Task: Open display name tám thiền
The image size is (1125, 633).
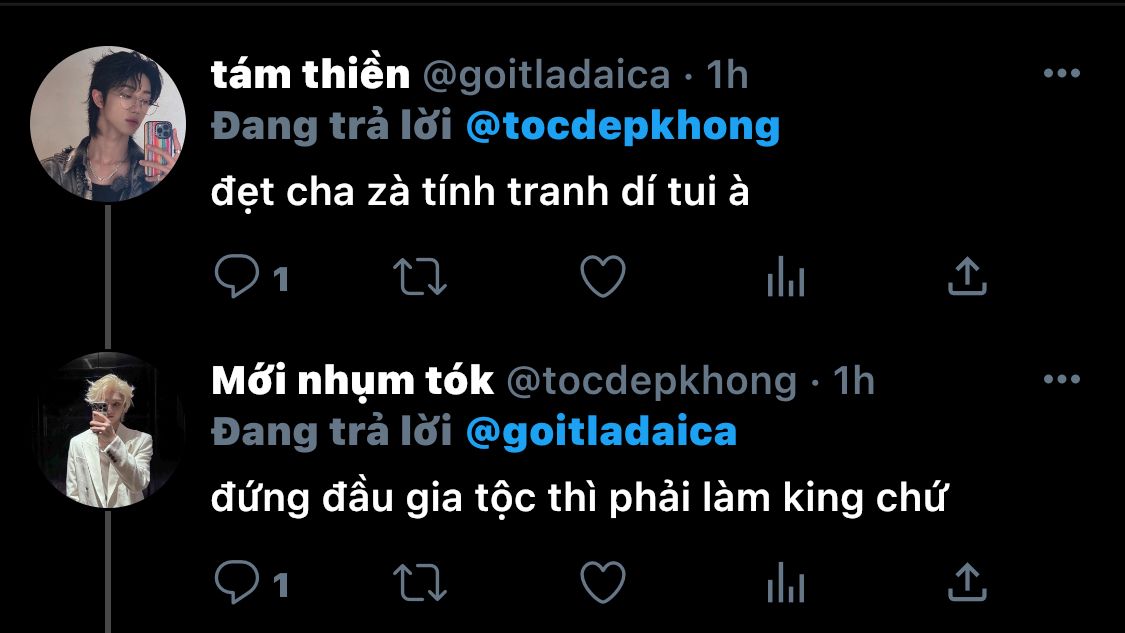Action: coord(310,74)
